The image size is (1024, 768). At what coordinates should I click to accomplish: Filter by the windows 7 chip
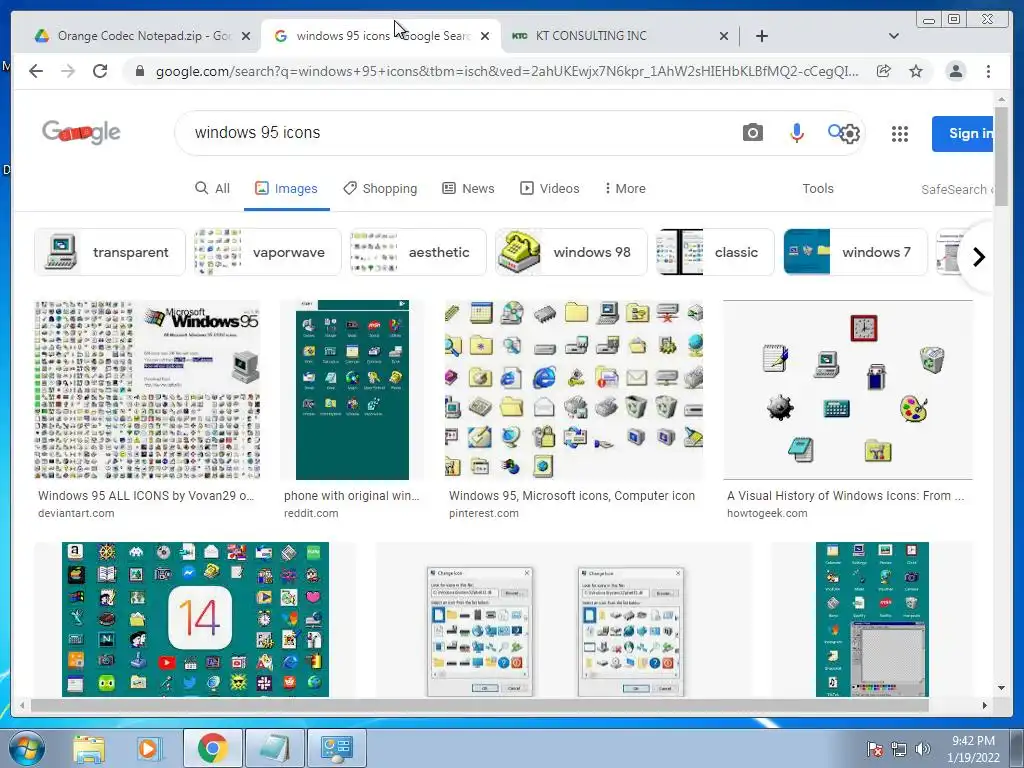(x=856, y=252)
